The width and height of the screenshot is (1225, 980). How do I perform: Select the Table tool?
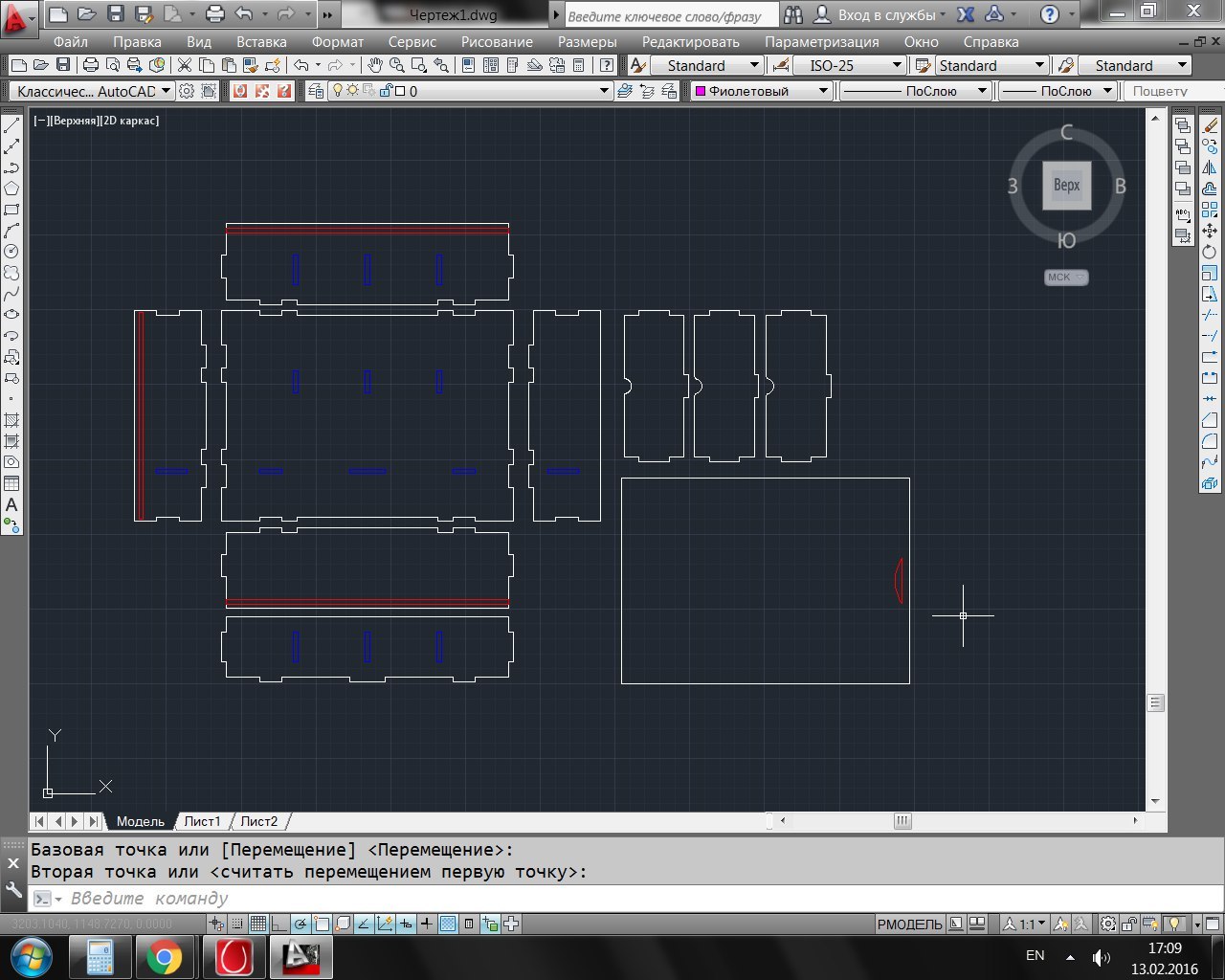point(11,483)
